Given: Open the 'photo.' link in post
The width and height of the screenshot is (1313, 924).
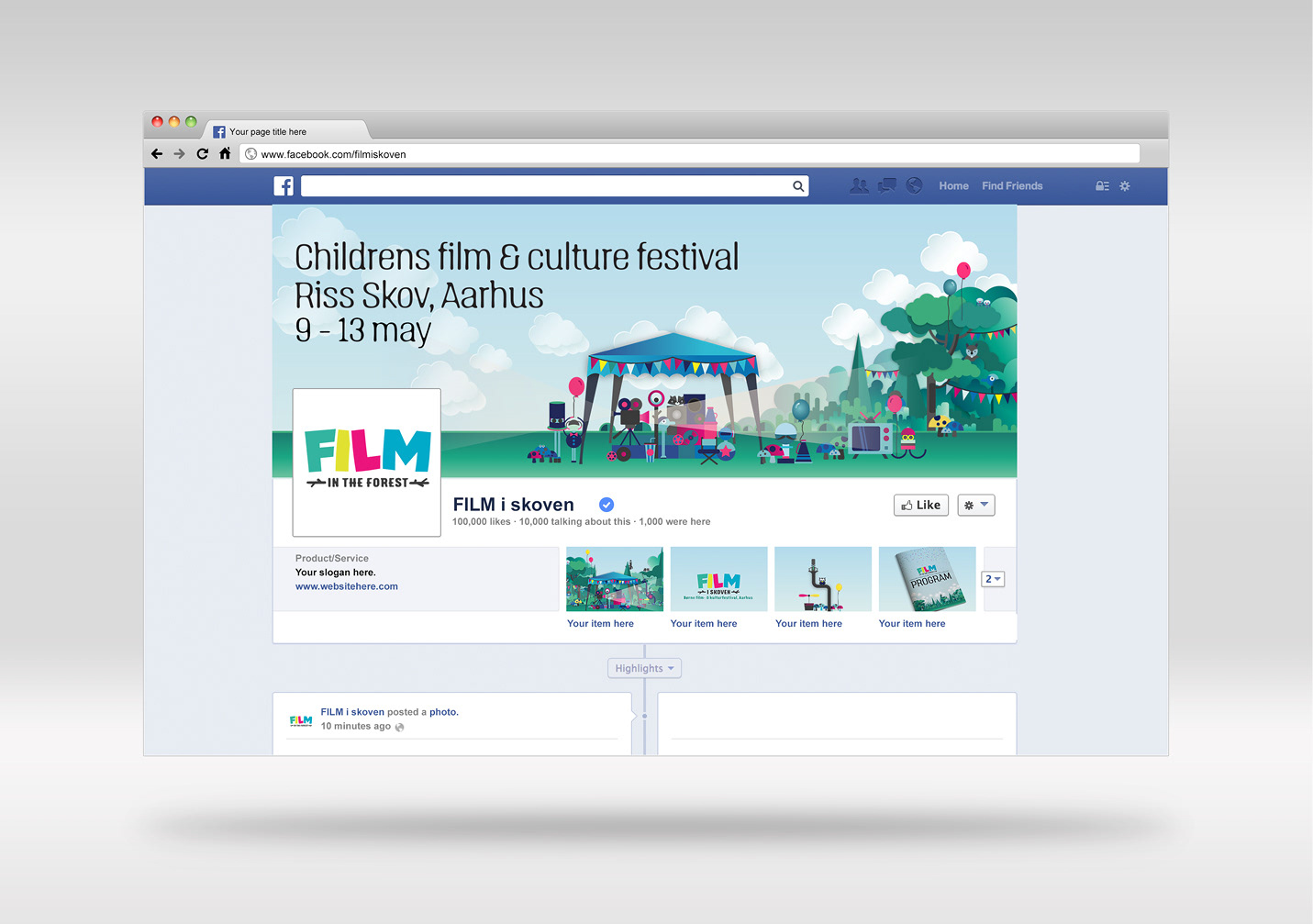Looking at the screenshot, I should (x=444, y=712).
